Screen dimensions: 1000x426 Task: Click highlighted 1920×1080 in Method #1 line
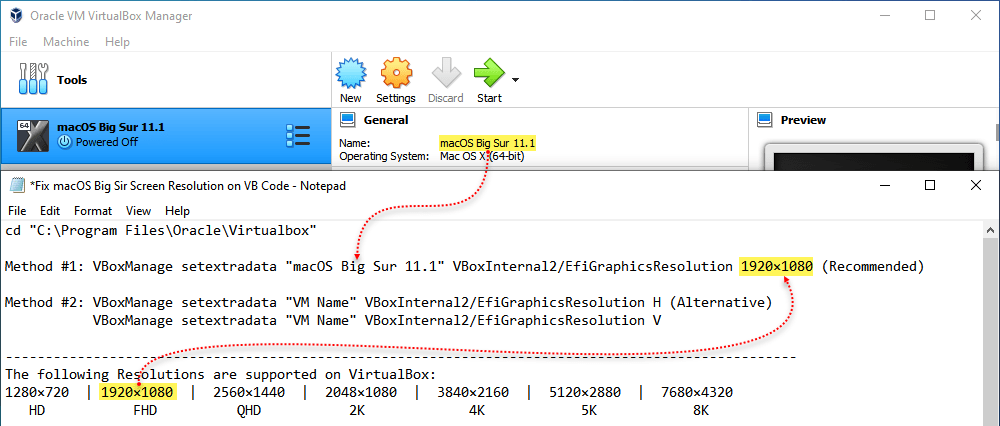click(x=776, y=266)
